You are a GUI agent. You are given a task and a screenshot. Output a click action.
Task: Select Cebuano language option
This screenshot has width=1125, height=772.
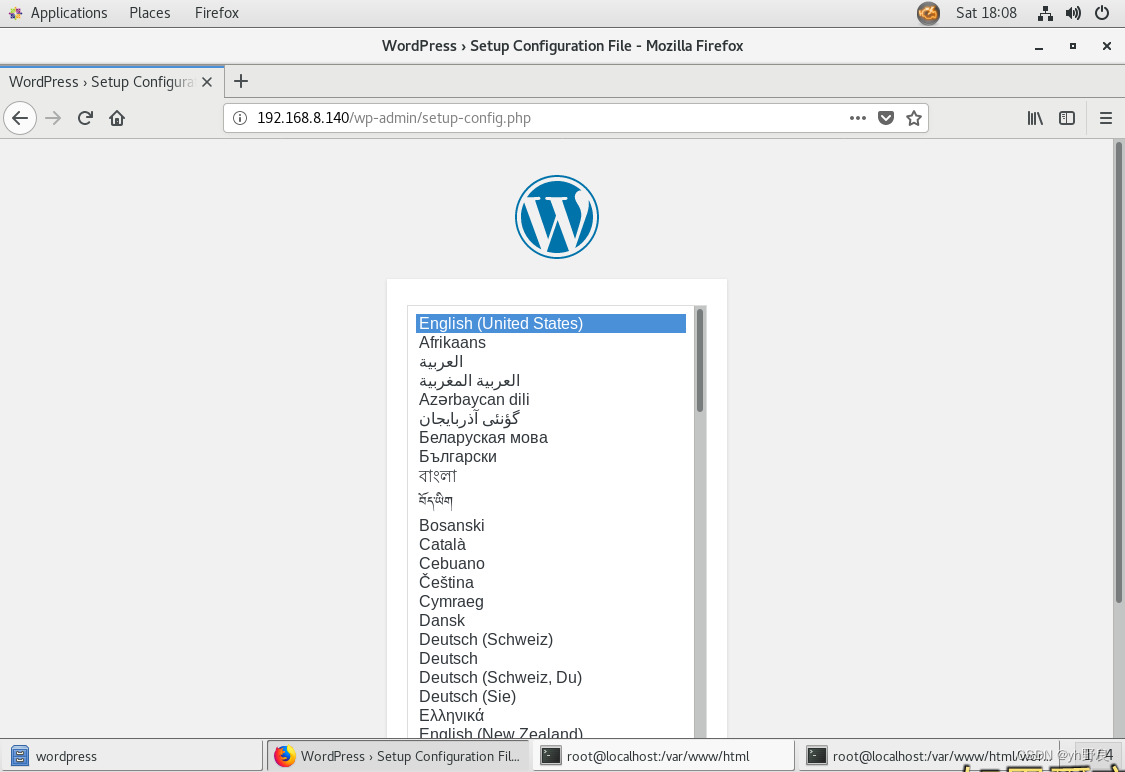tap(550, 563)
